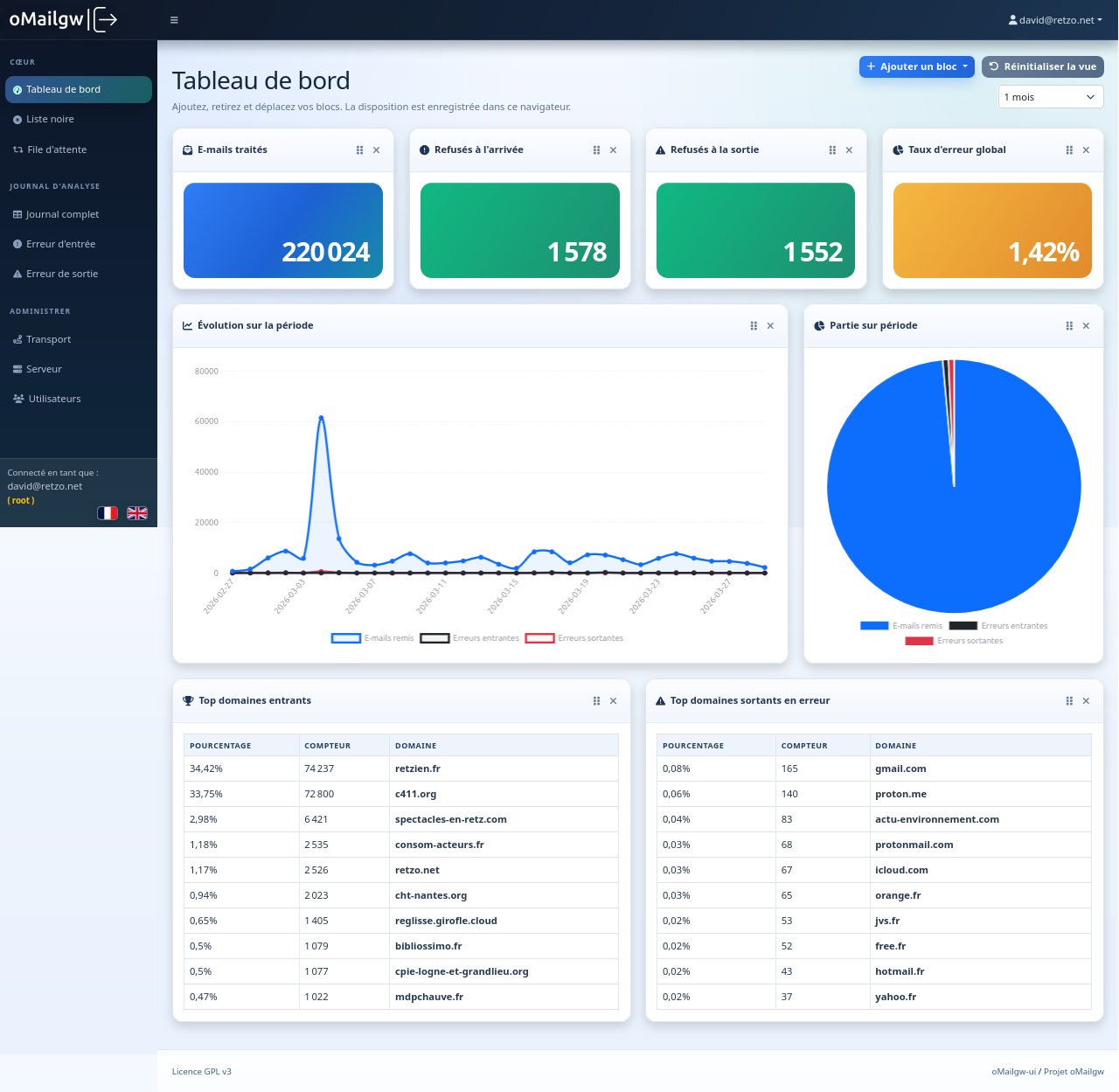Open Liste noire in the sidebar

(50, 120)
